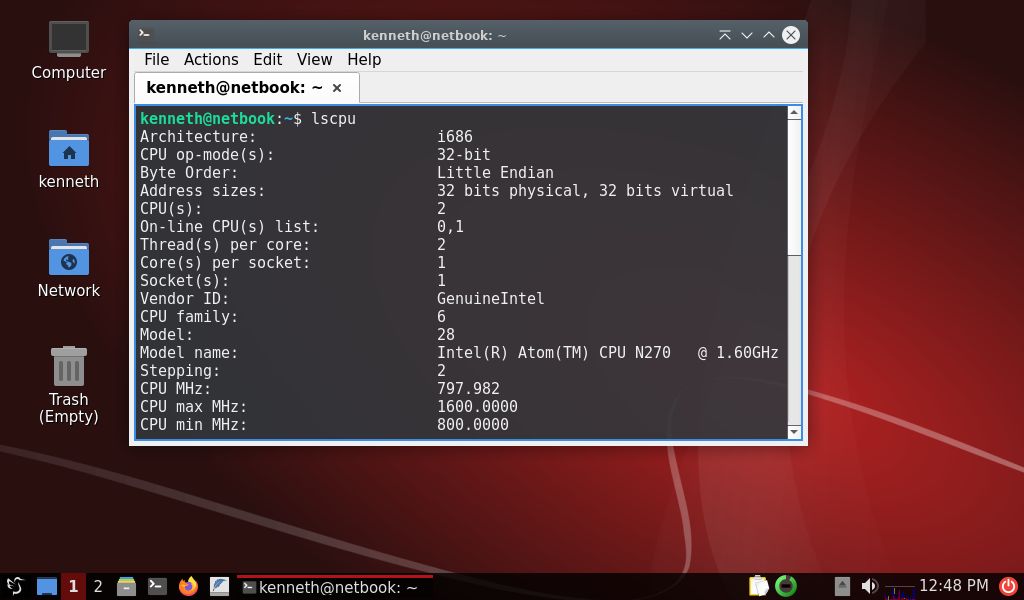
Task: Click the green update notifier tray icon
Action: coord(786,586)
